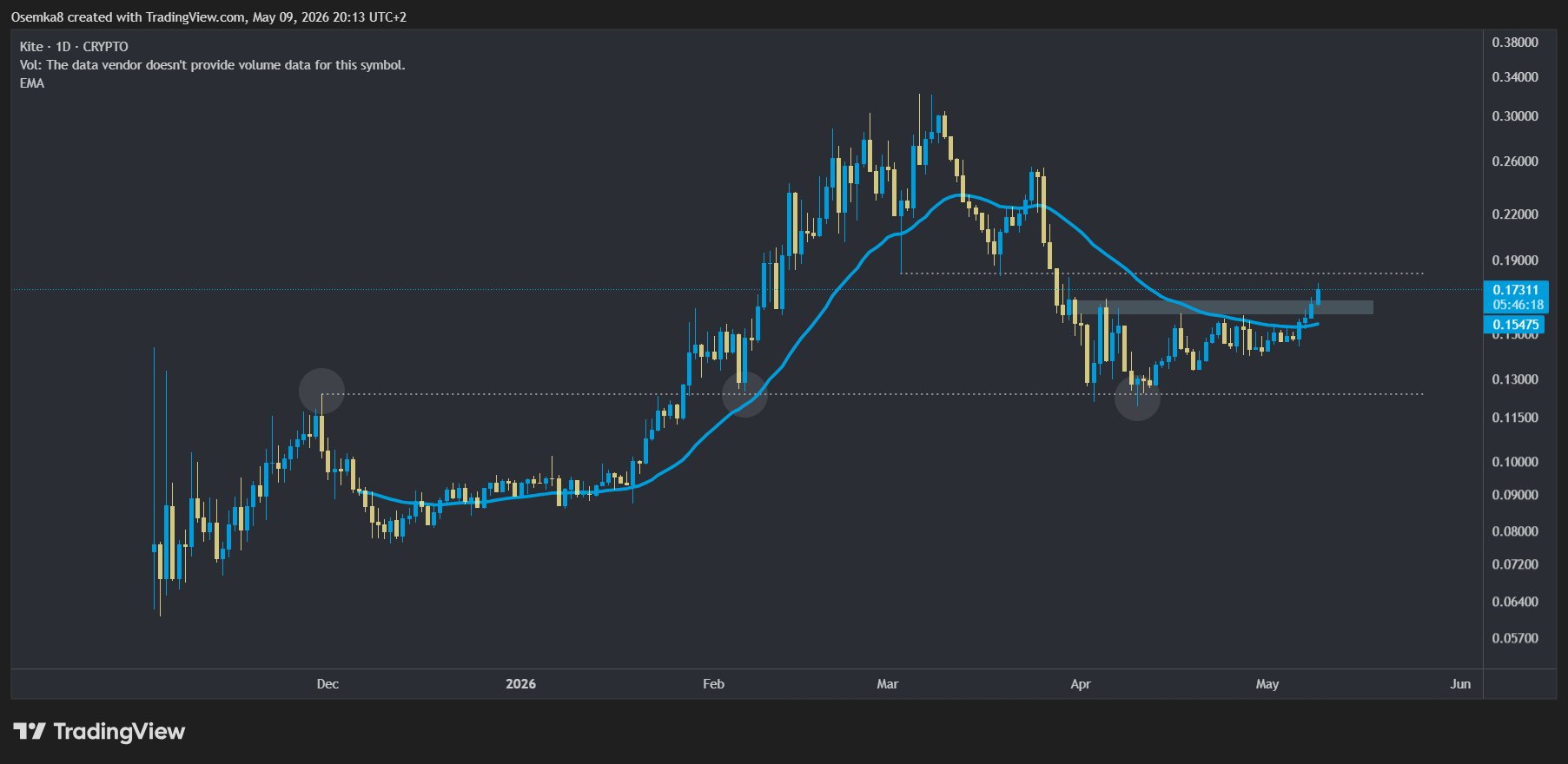Select the gray rectangle resistance zone
The image size is (1568, 764).
pos(1222,307)
